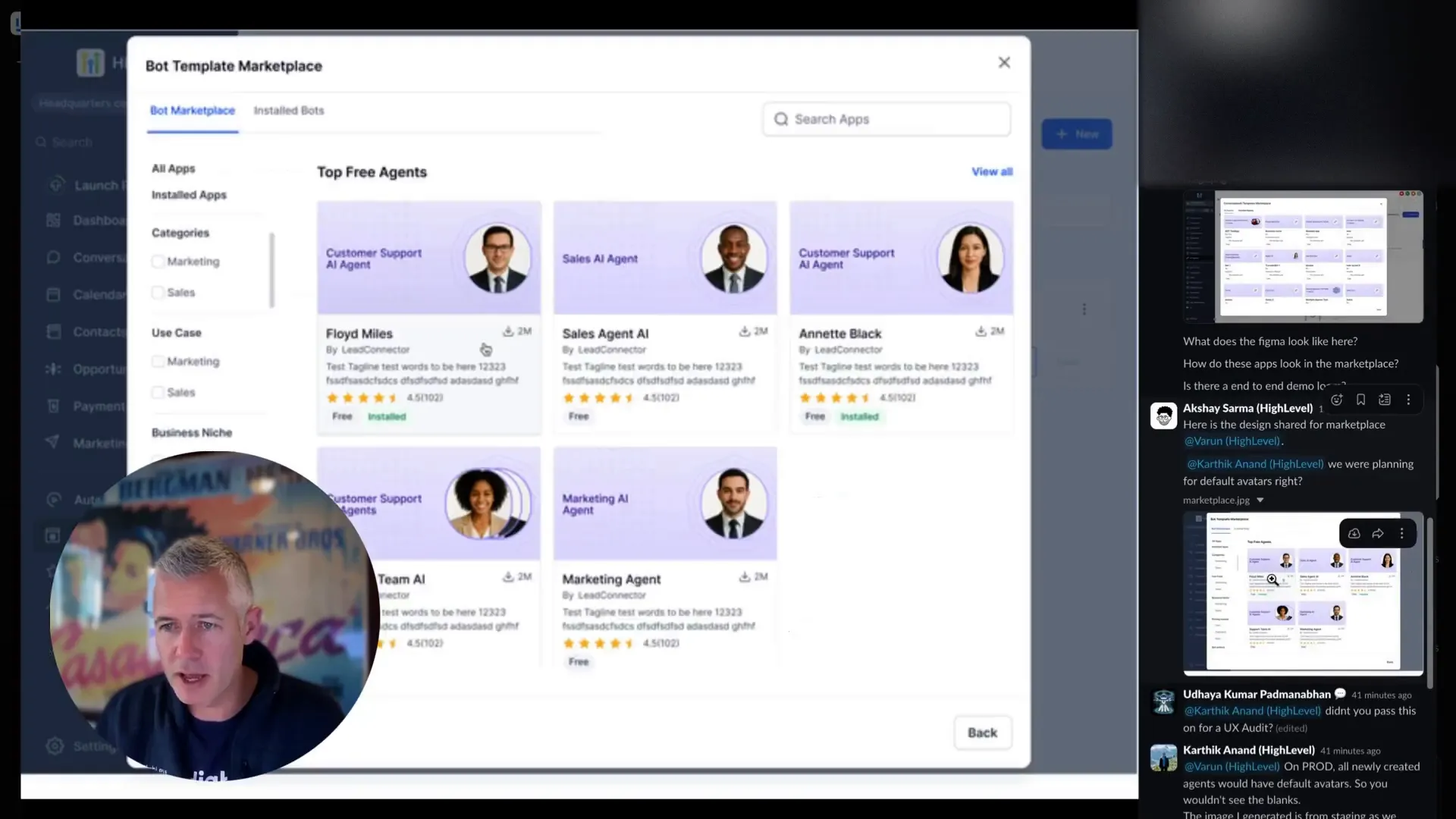The width and height of the screenshot is (1456, 819).
Task: Click the vertical three-dot menu behind the dialog
Action: point(1084,309)
